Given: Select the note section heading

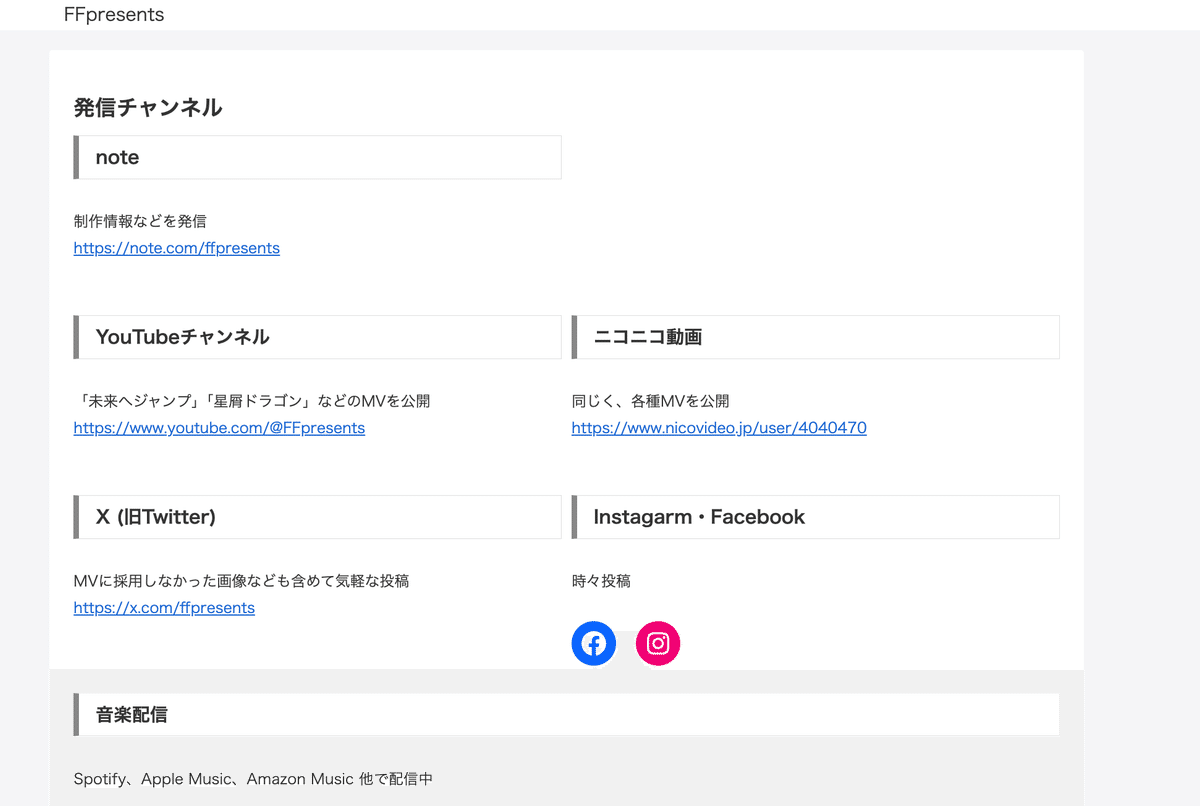Looking at the screenshot, I should tap(116, 157).
